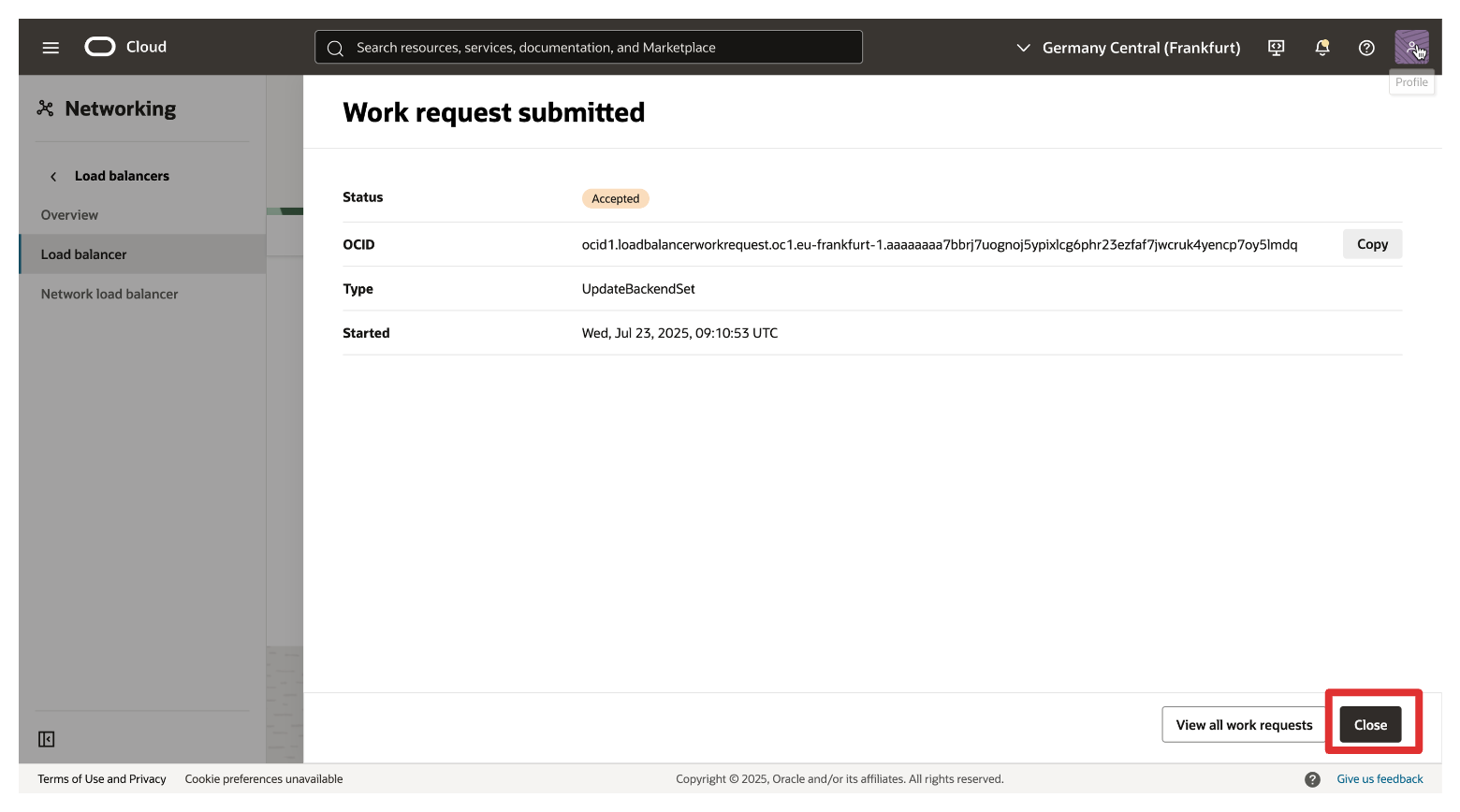Open the Give us feedback link
1460x812 pixels.
click(x=1380, y=779)
